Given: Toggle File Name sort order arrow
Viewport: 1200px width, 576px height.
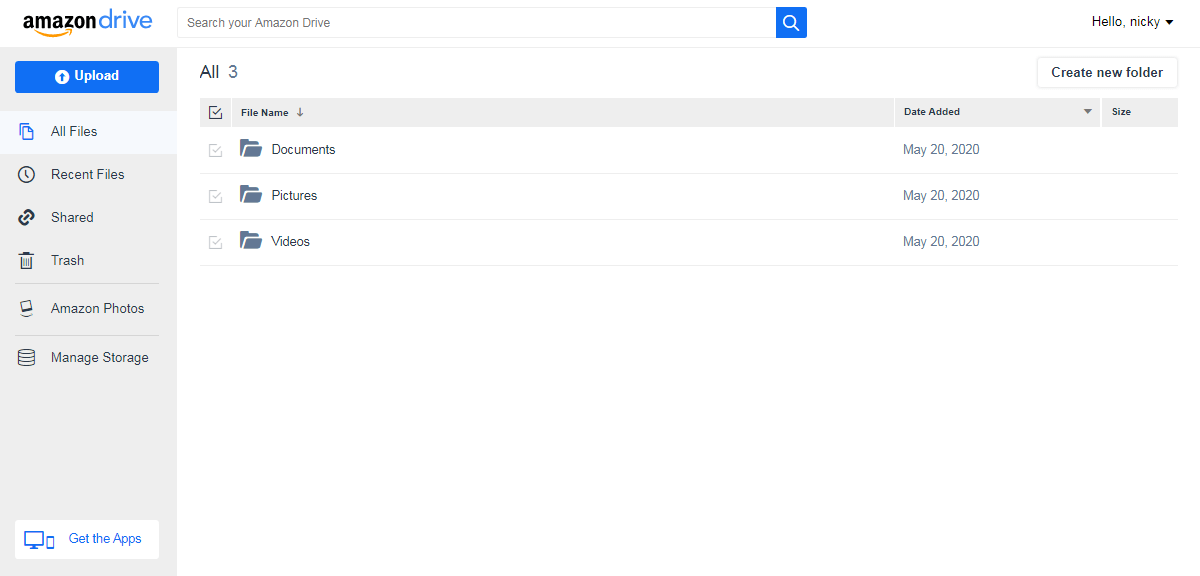Looking at the screenshot, I should coord(300,112).
